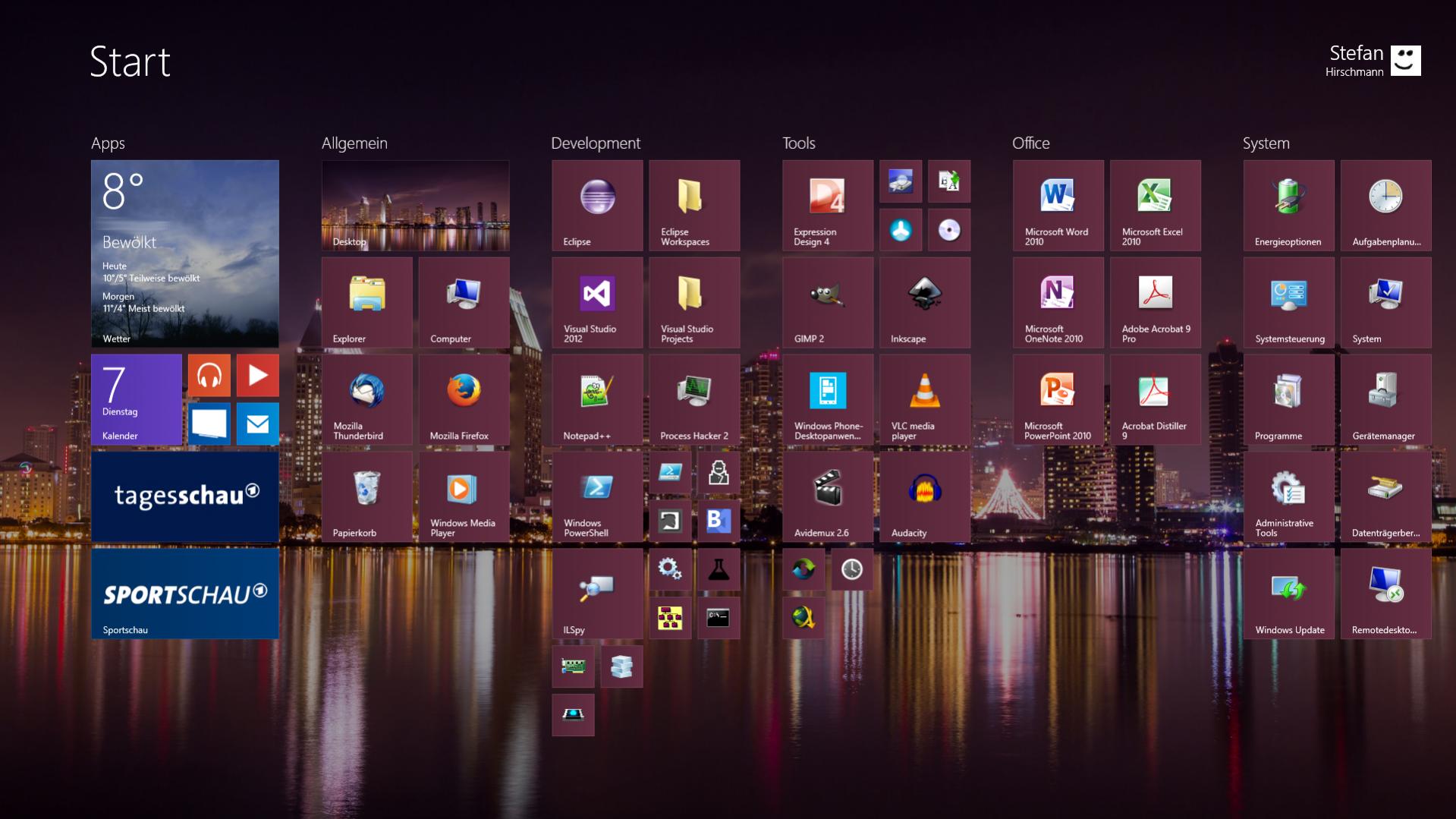Screen dimensions: 1456x819
Task: Launch Windows Update
Action: click(x=1289, y=594)
